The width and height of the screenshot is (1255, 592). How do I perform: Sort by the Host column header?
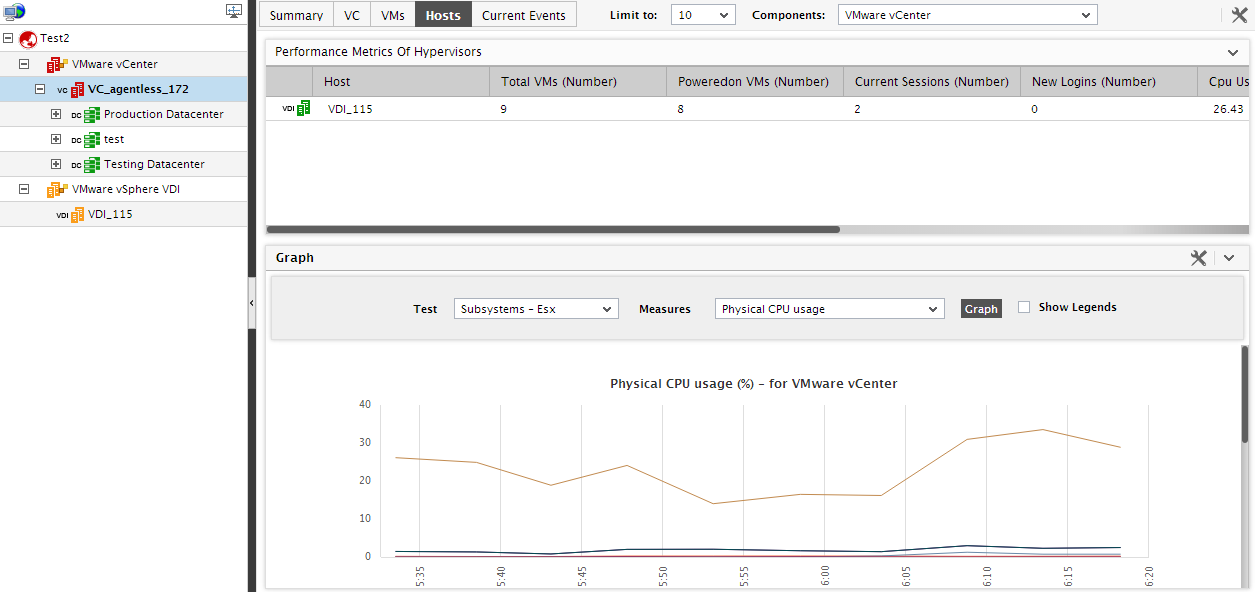click(400, 82)
